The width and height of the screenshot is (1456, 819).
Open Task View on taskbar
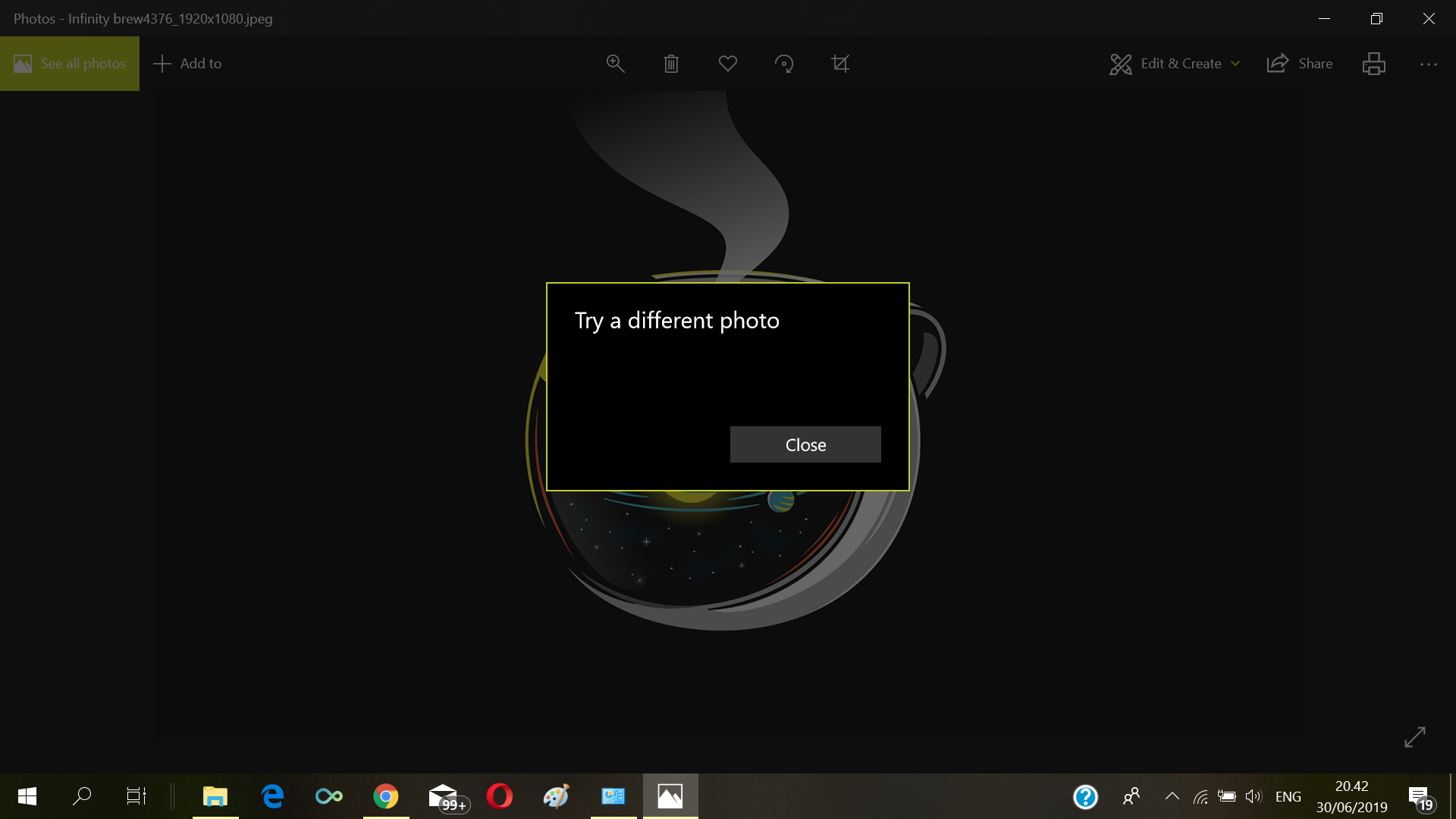136,796
